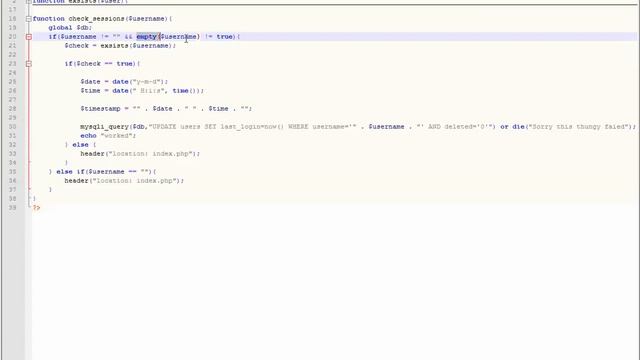Image resolution: width=640 pixels, height=360 pixels.
Task: Collapse the check_sessions function fold marker
Action: [x=29, y=19]
